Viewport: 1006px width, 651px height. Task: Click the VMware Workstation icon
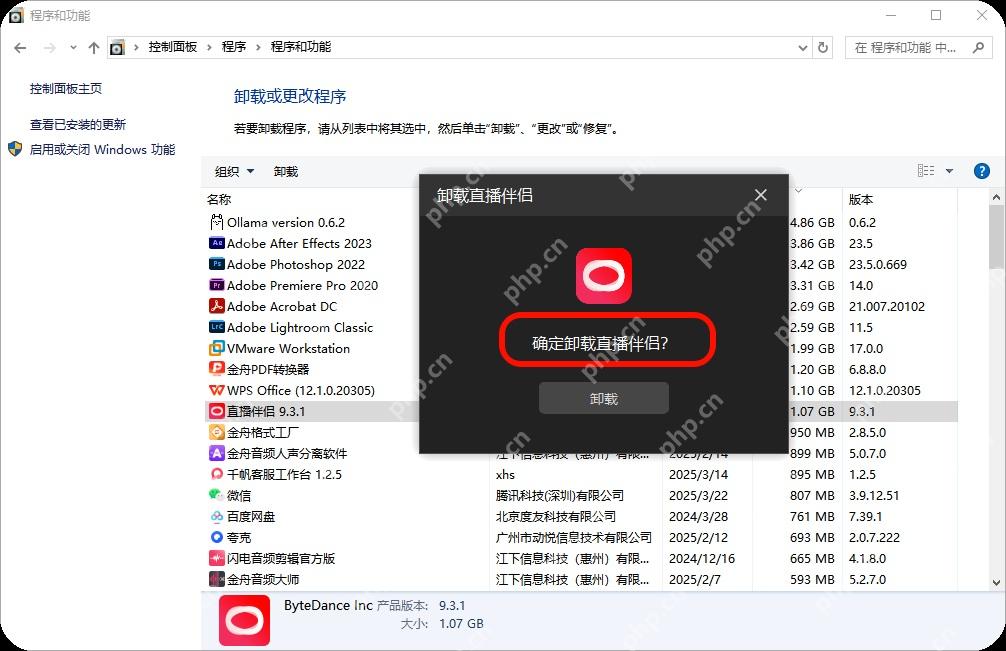[x=217, y=348]
